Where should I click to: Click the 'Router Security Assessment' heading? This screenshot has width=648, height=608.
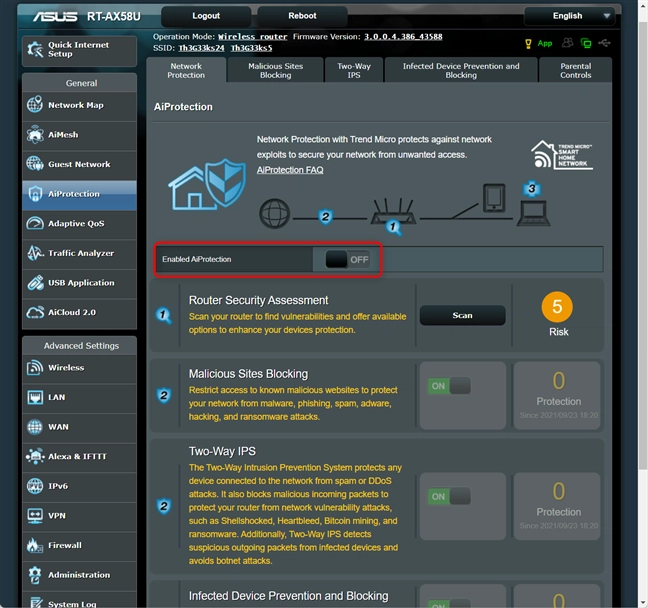coord(258,300)
